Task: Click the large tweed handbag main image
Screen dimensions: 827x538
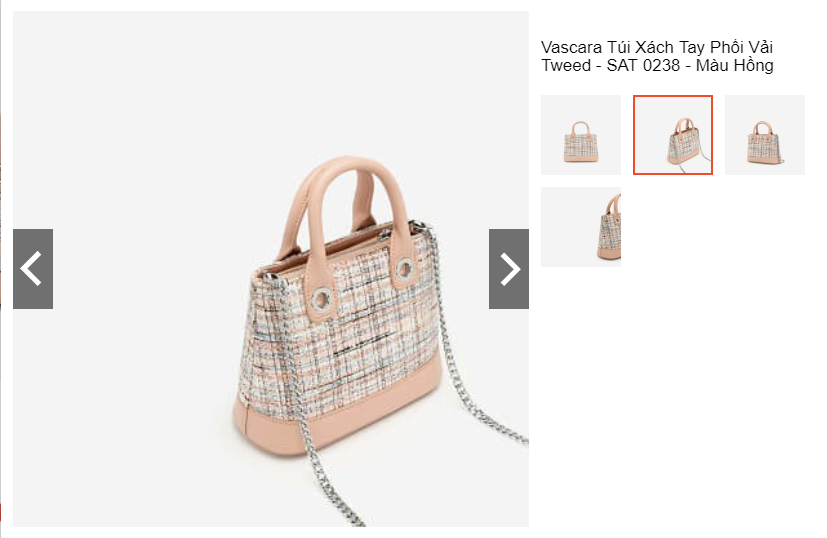Action: (x=271, y=269)
